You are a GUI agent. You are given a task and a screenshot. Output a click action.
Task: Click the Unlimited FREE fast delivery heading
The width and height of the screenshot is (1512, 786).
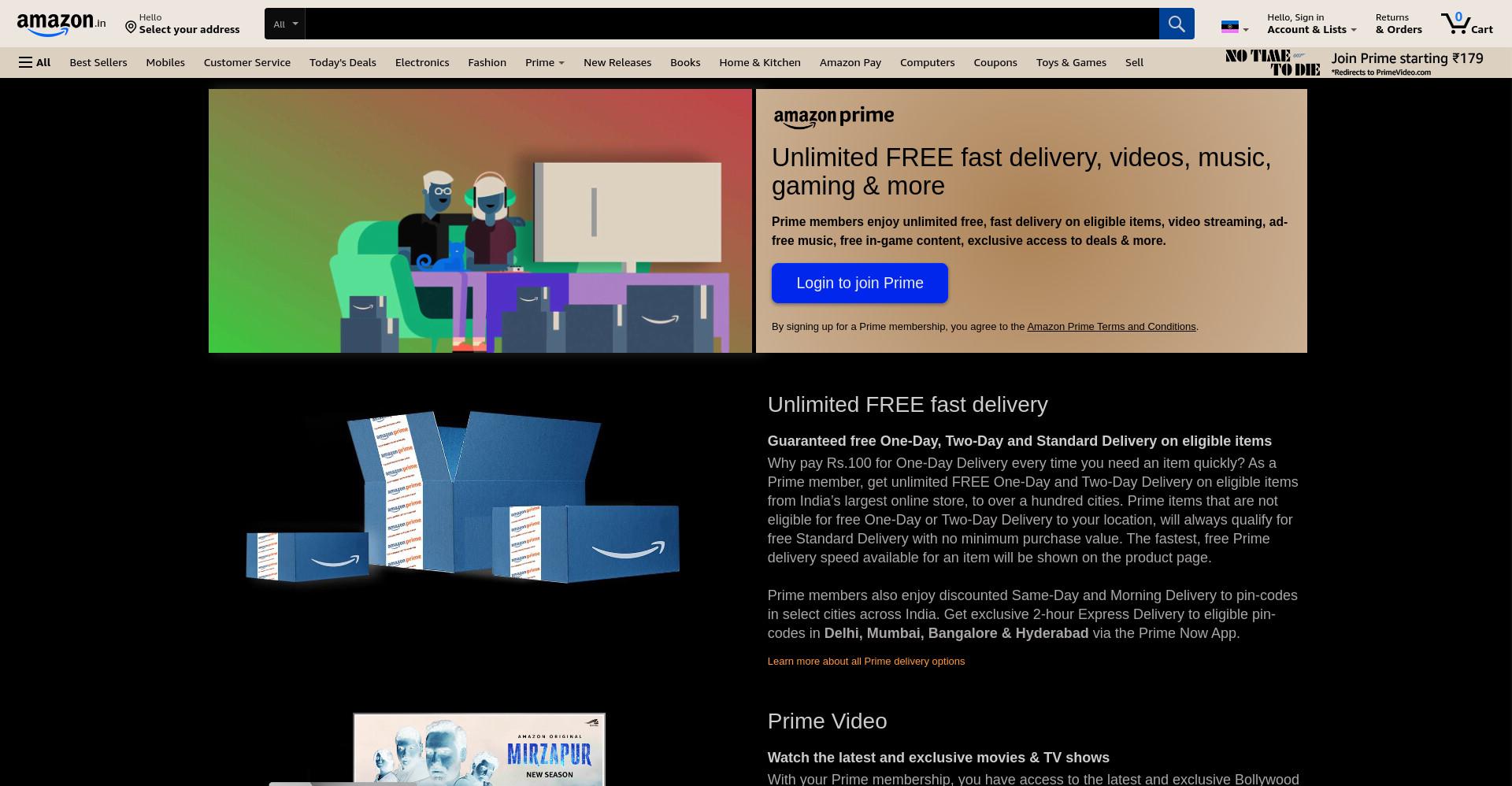click(x=907, y=405)
